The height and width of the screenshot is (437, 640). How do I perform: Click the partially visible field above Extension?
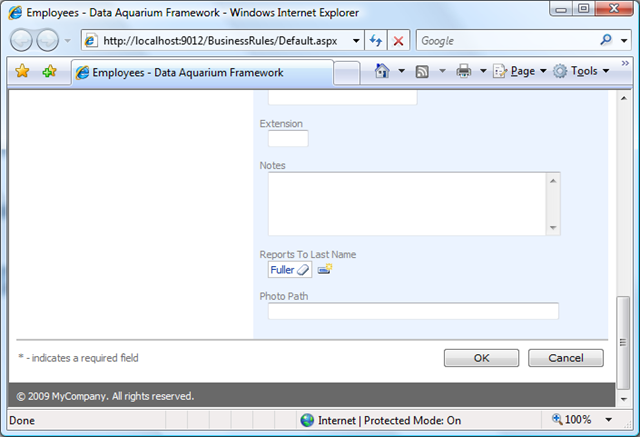pos(342,98)
